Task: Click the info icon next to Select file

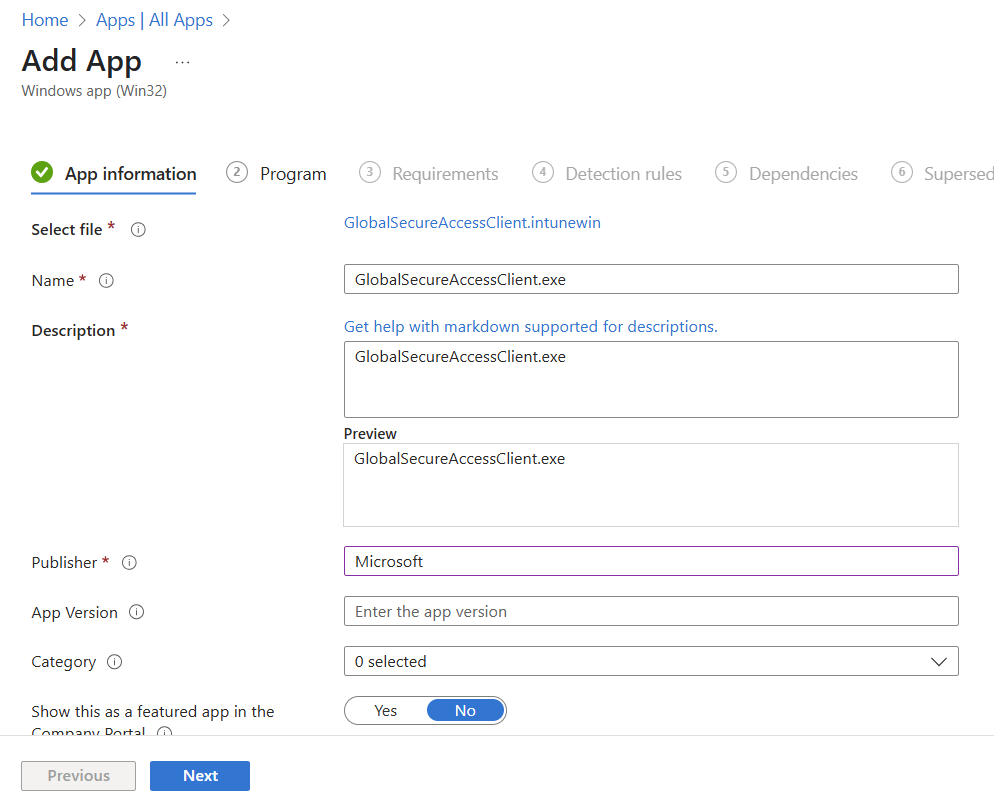Action: point(138,229)
